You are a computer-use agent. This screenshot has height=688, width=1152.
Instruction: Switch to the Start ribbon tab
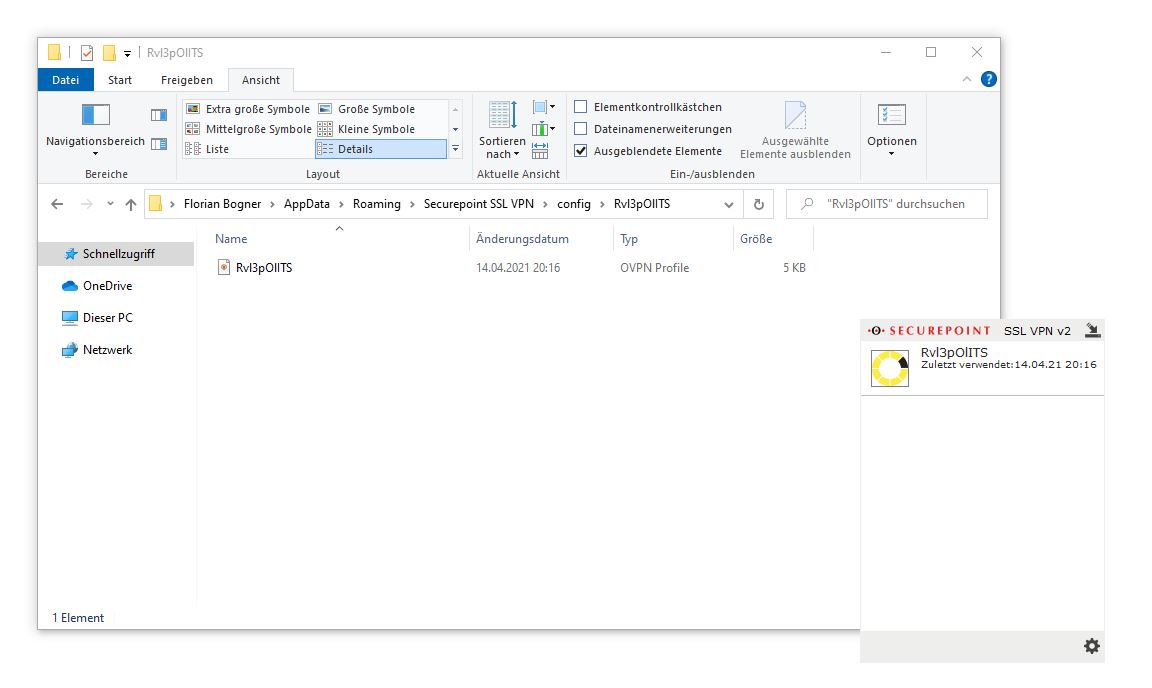pyautogui.click(x=120, y=80)
